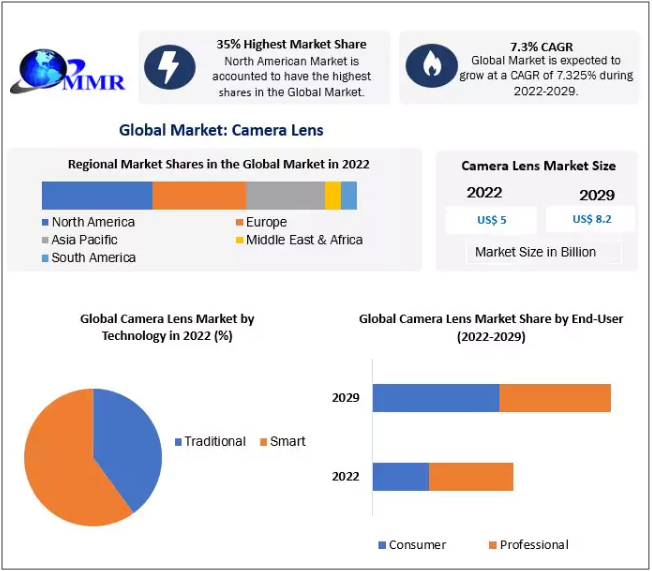Click the North America legend swatch
The height and width of the screenshot is (571, 652).
tap(45, 222)
